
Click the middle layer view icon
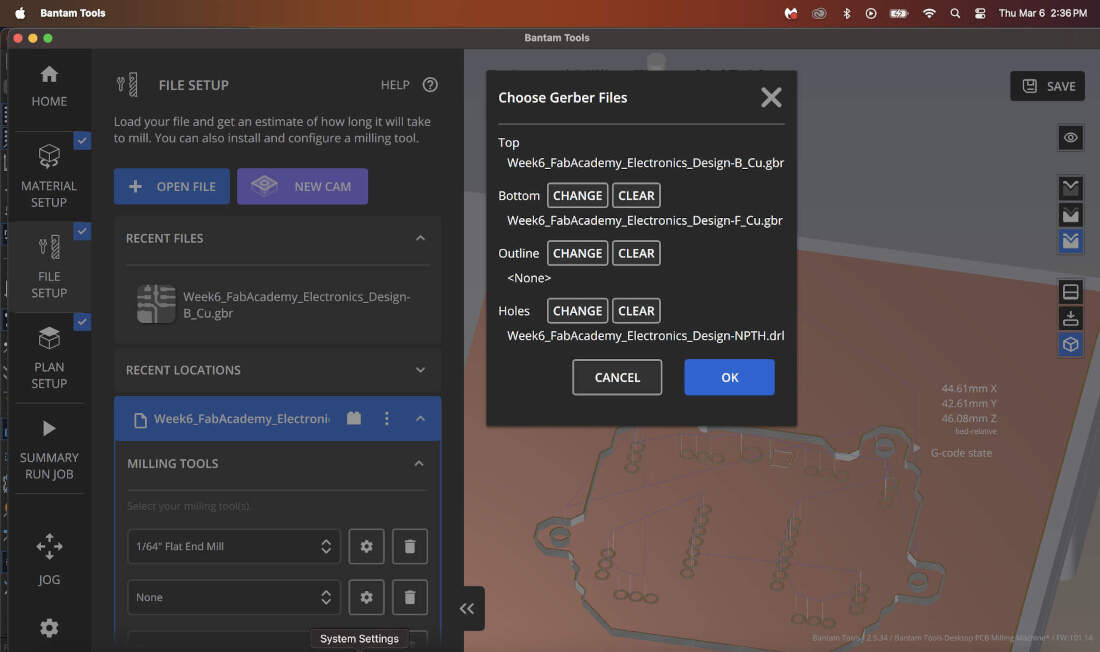[x=1071, y=215]
